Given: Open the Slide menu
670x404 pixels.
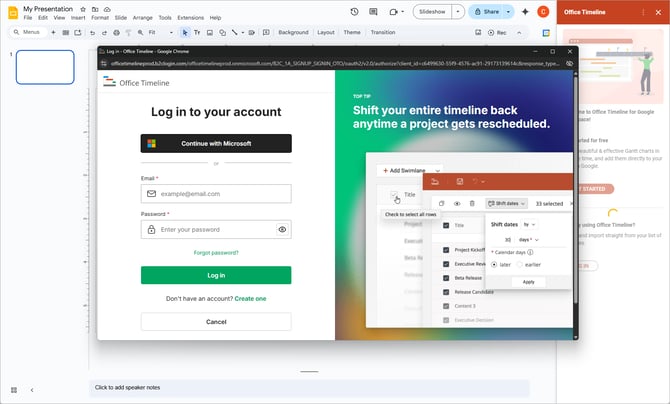Looking at the screenshot, I should click(x=121, y=18).
